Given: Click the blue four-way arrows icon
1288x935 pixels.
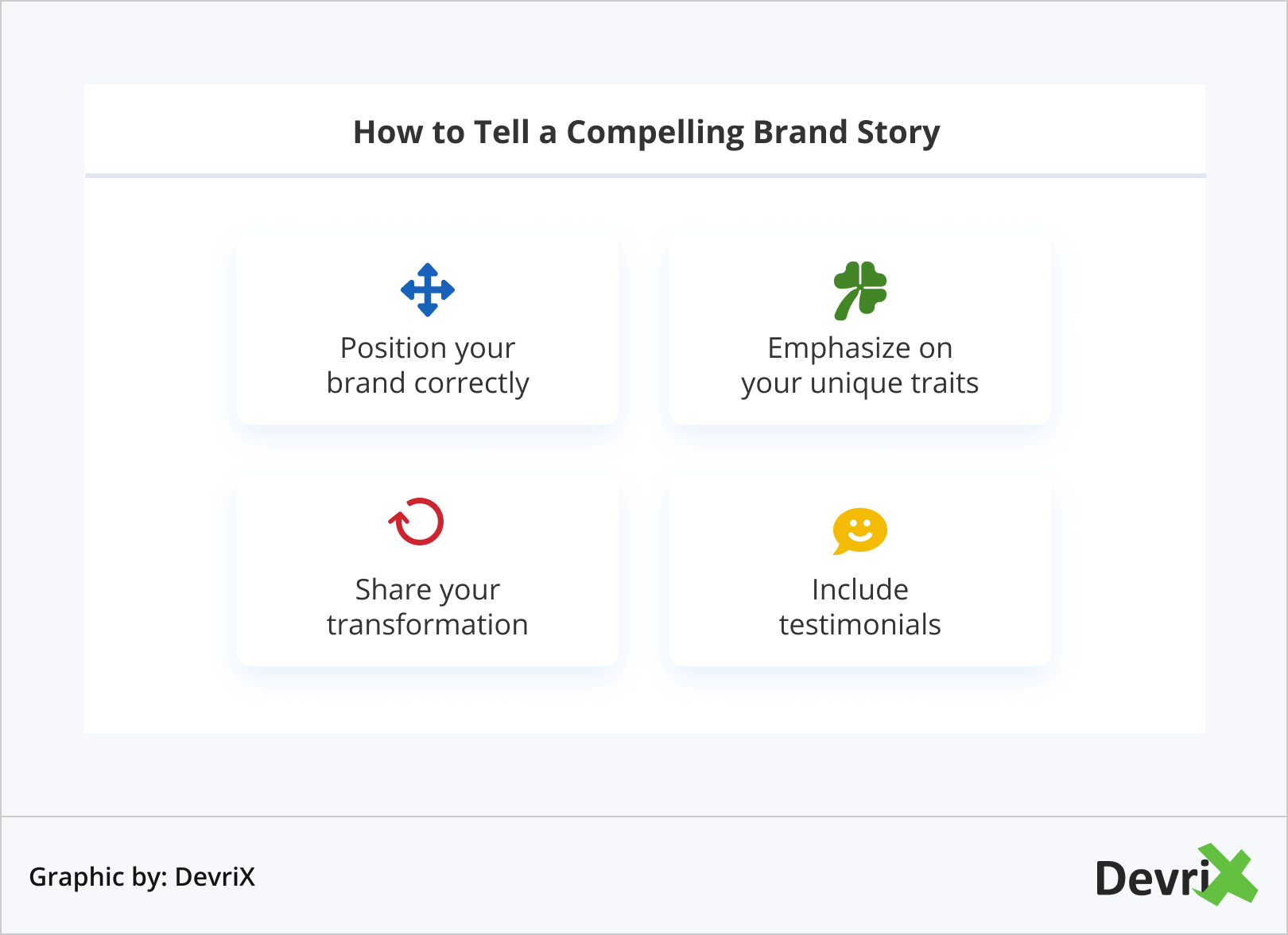Looking at the screenshot, I should tap(428, 290).
